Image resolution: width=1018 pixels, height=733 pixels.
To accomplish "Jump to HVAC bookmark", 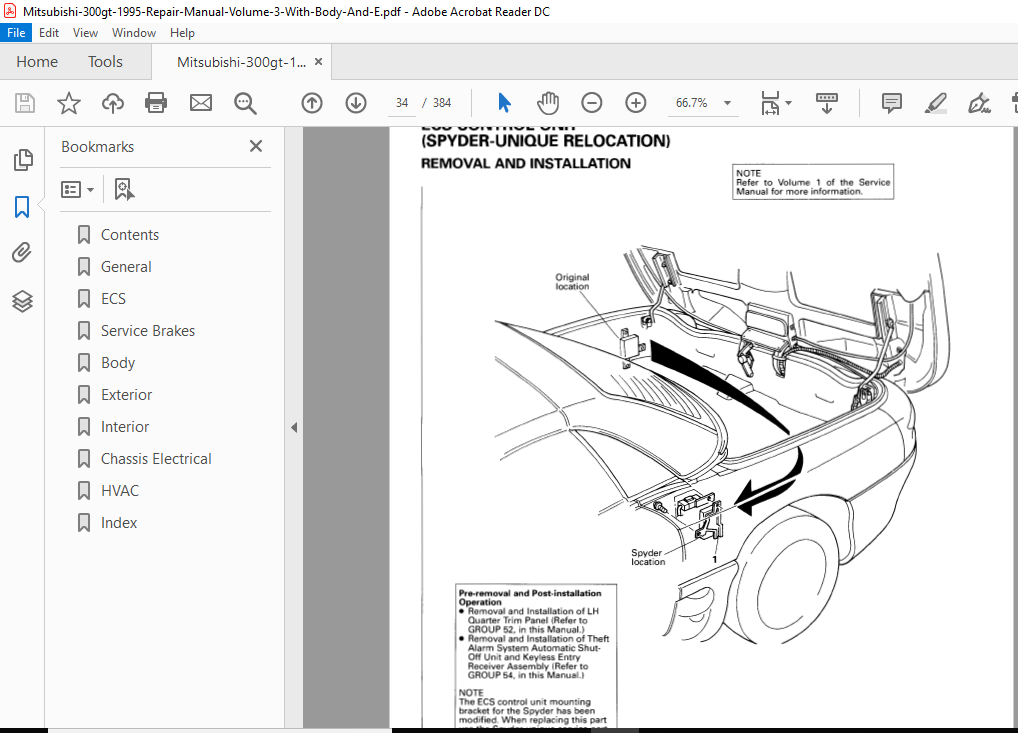I will (119, 491).
